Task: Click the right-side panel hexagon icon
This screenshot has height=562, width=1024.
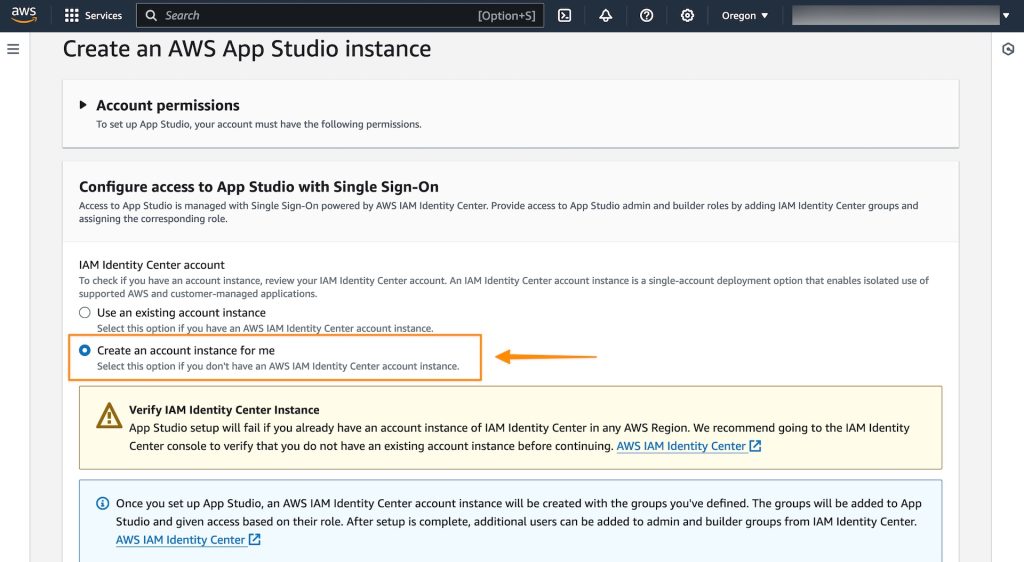Action: pyautogui.click(x=1008, y=50)
